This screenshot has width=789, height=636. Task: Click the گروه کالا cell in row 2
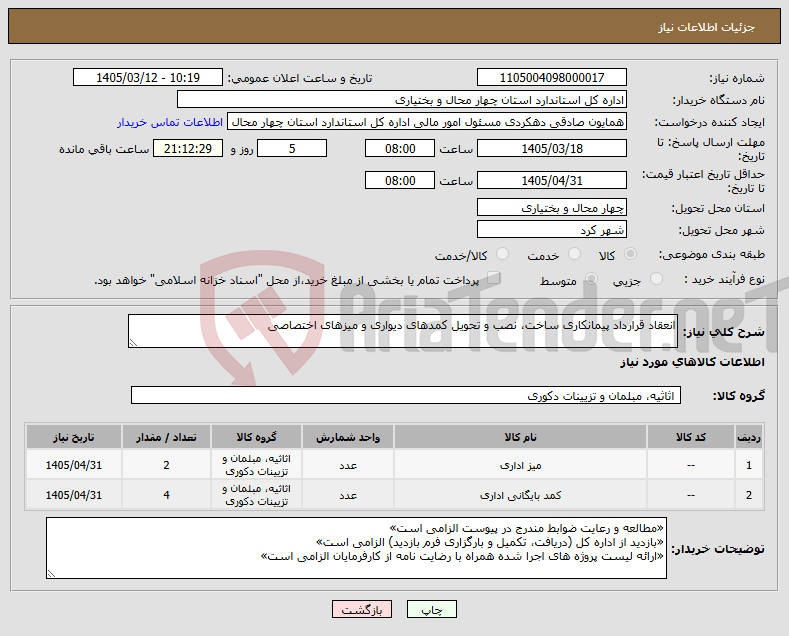[x=257, y=495]
